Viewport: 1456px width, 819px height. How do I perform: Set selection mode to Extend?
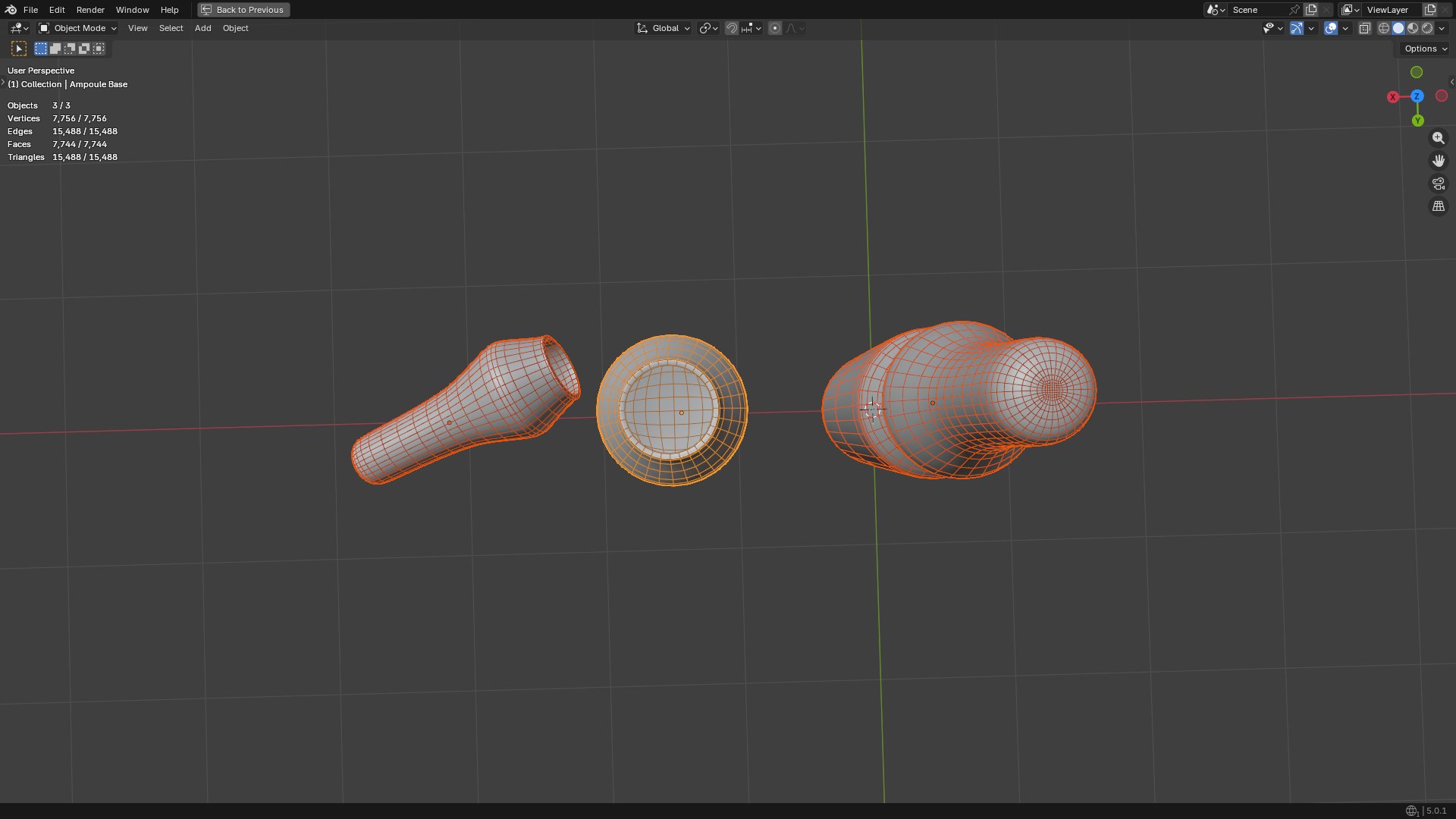(55, 49)
